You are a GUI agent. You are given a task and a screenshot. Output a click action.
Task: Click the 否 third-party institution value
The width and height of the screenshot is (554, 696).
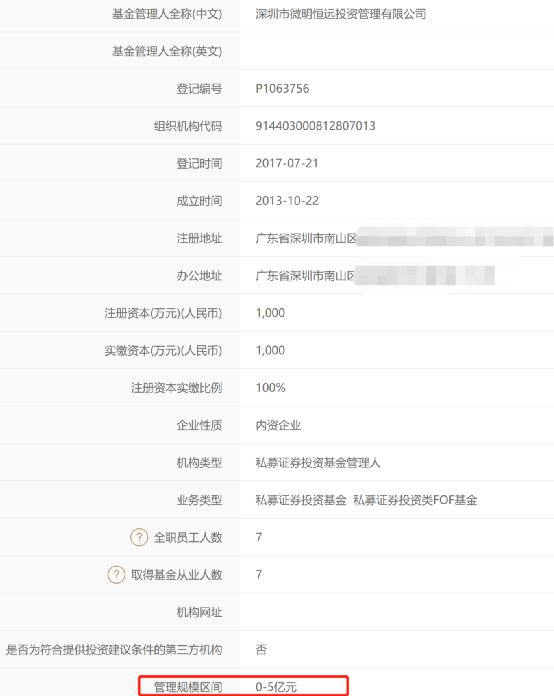tap(261, 649)
